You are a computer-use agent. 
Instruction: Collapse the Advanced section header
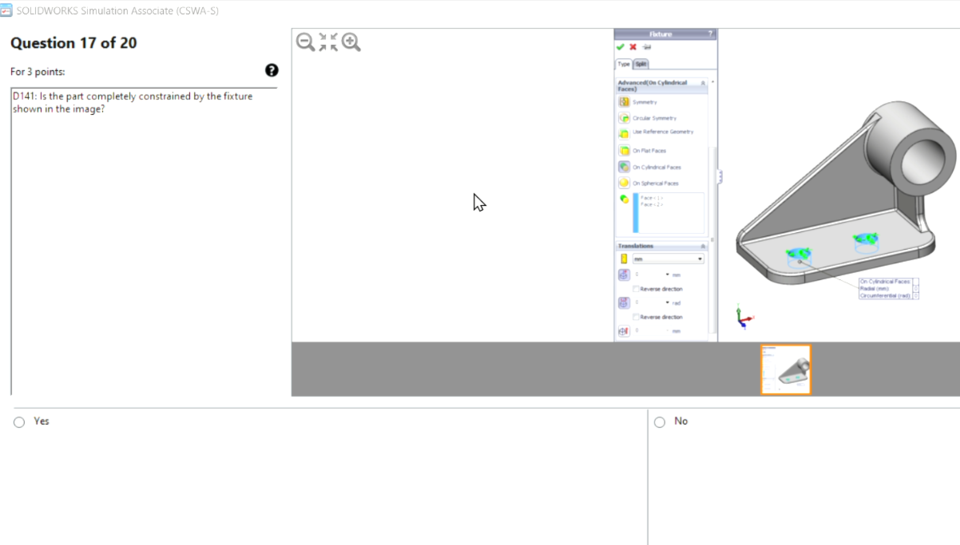(703, 83)
